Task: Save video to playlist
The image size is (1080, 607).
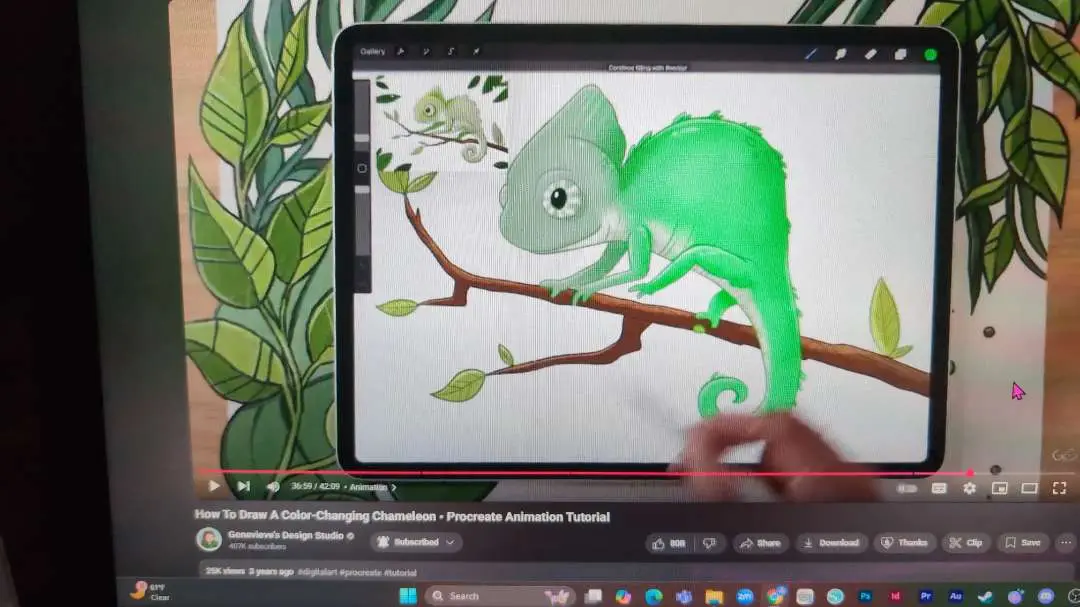Action: (x=1023, y=544)
